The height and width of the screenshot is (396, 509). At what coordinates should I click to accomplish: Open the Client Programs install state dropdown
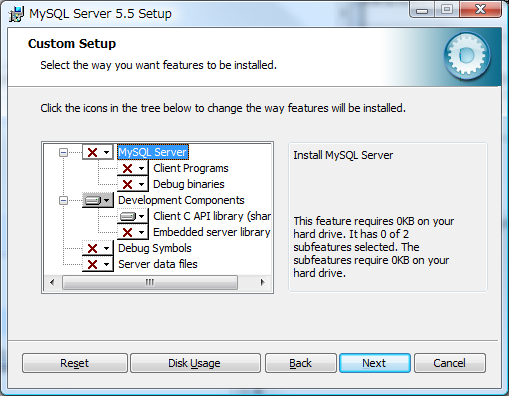pos(133,168)
